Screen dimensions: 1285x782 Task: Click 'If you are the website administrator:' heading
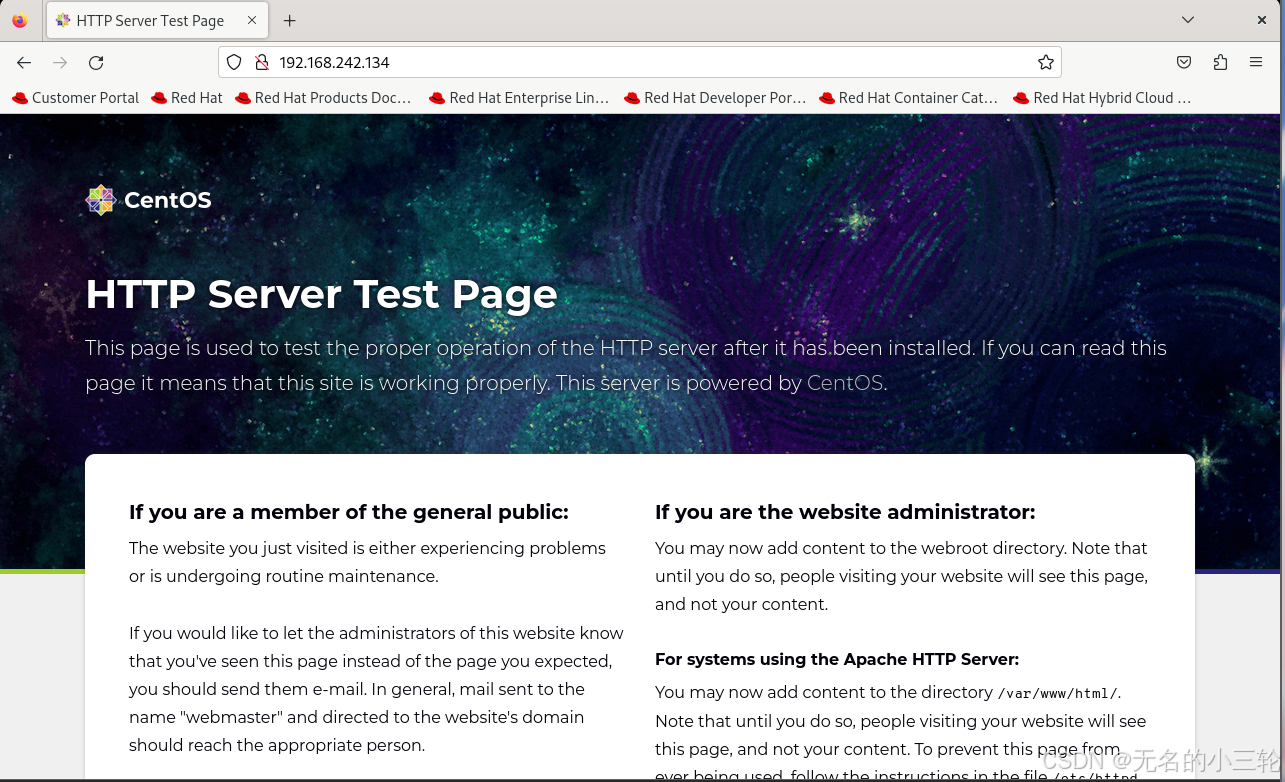[x=845, y=512]
